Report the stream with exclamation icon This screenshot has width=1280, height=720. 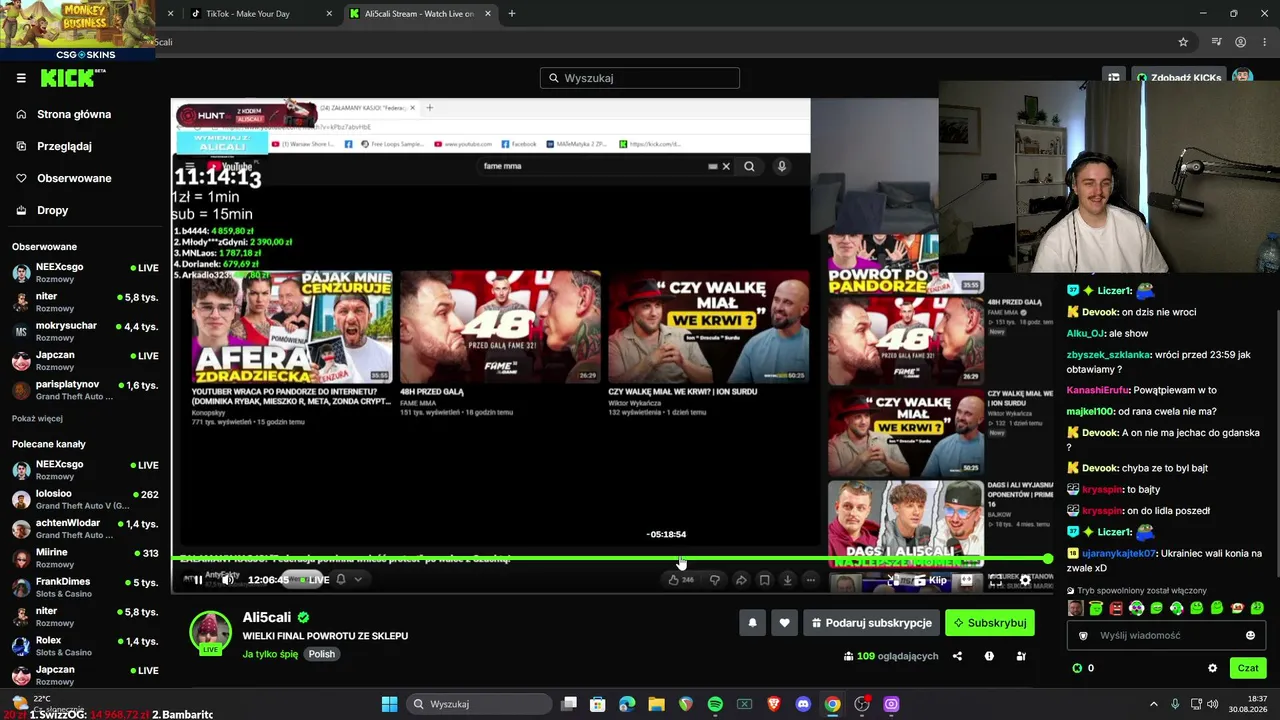pos(989,656)
